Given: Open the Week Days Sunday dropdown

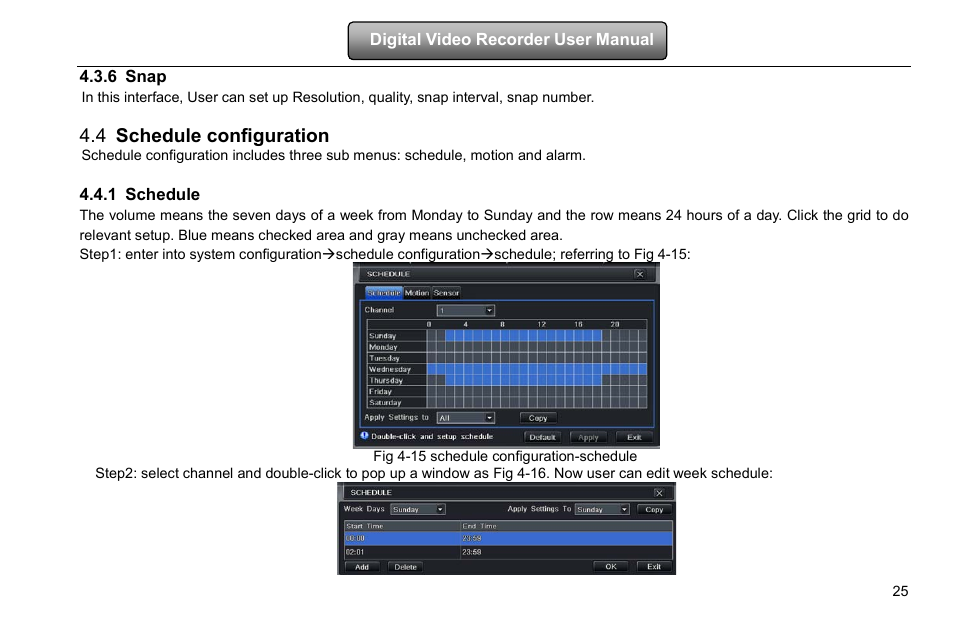Looking at the screenshot, I should pos(418,509).
